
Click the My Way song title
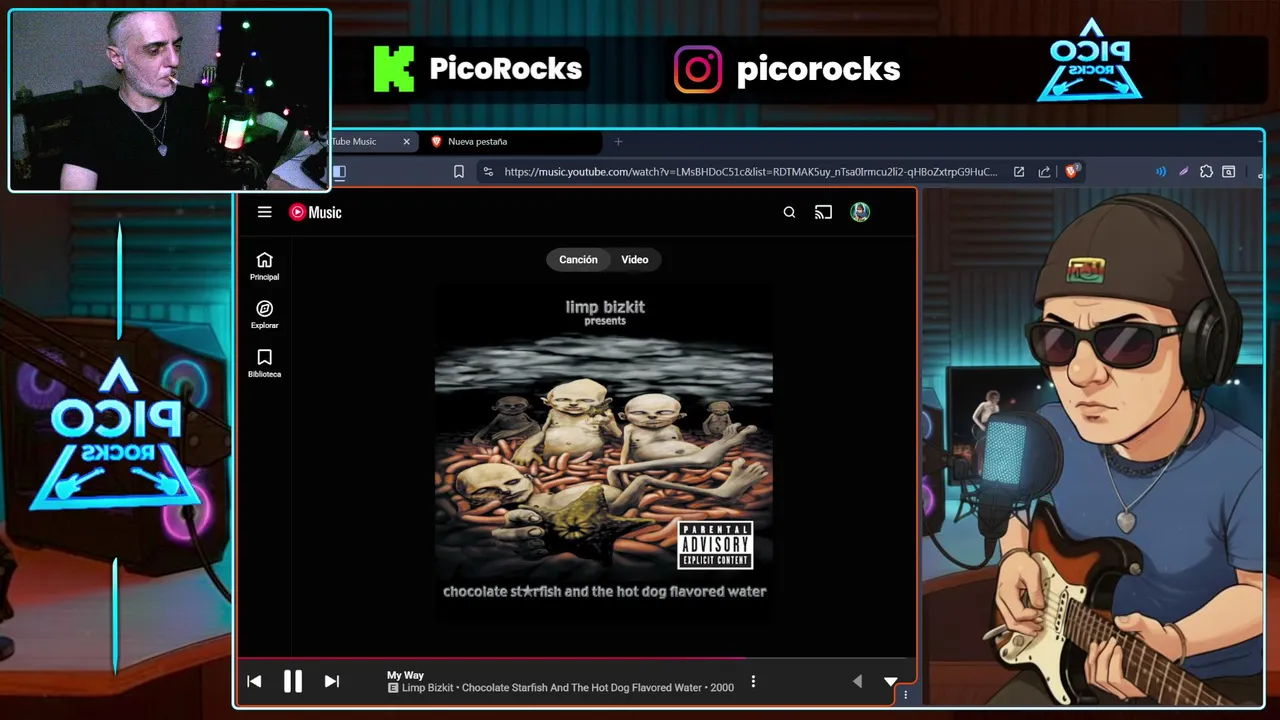coord(405,675)
